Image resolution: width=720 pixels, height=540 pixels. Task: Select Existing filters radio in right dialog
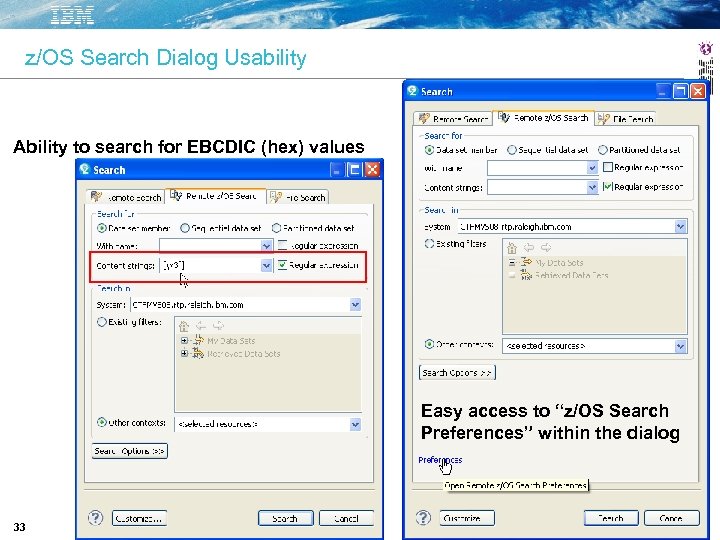pos(429,243)
